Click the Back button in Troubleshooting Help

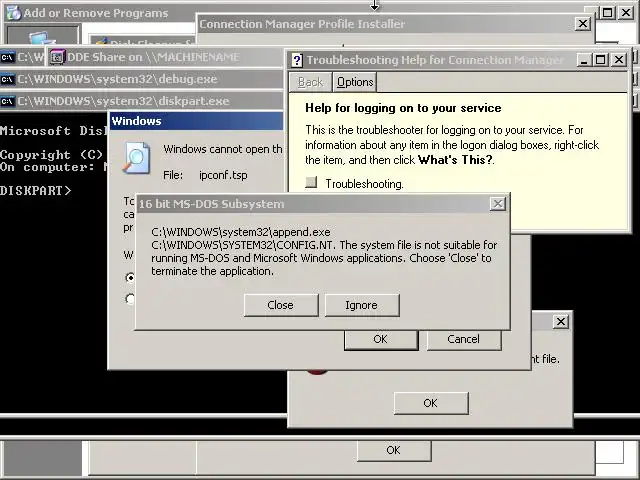(310, 82)
